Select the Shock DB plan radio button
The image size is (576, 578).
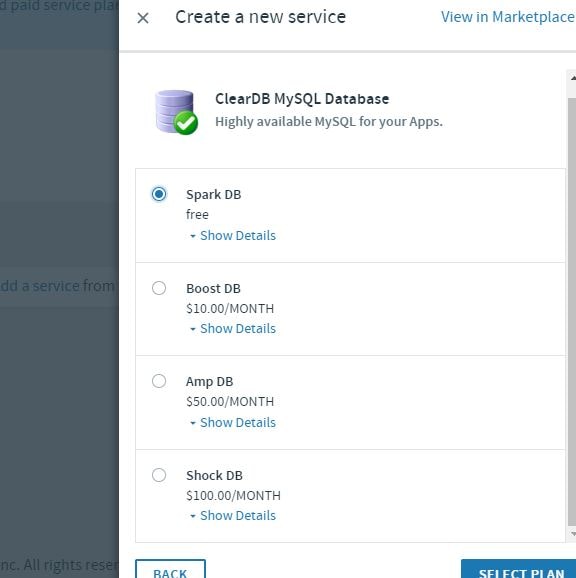pos(159,475)
